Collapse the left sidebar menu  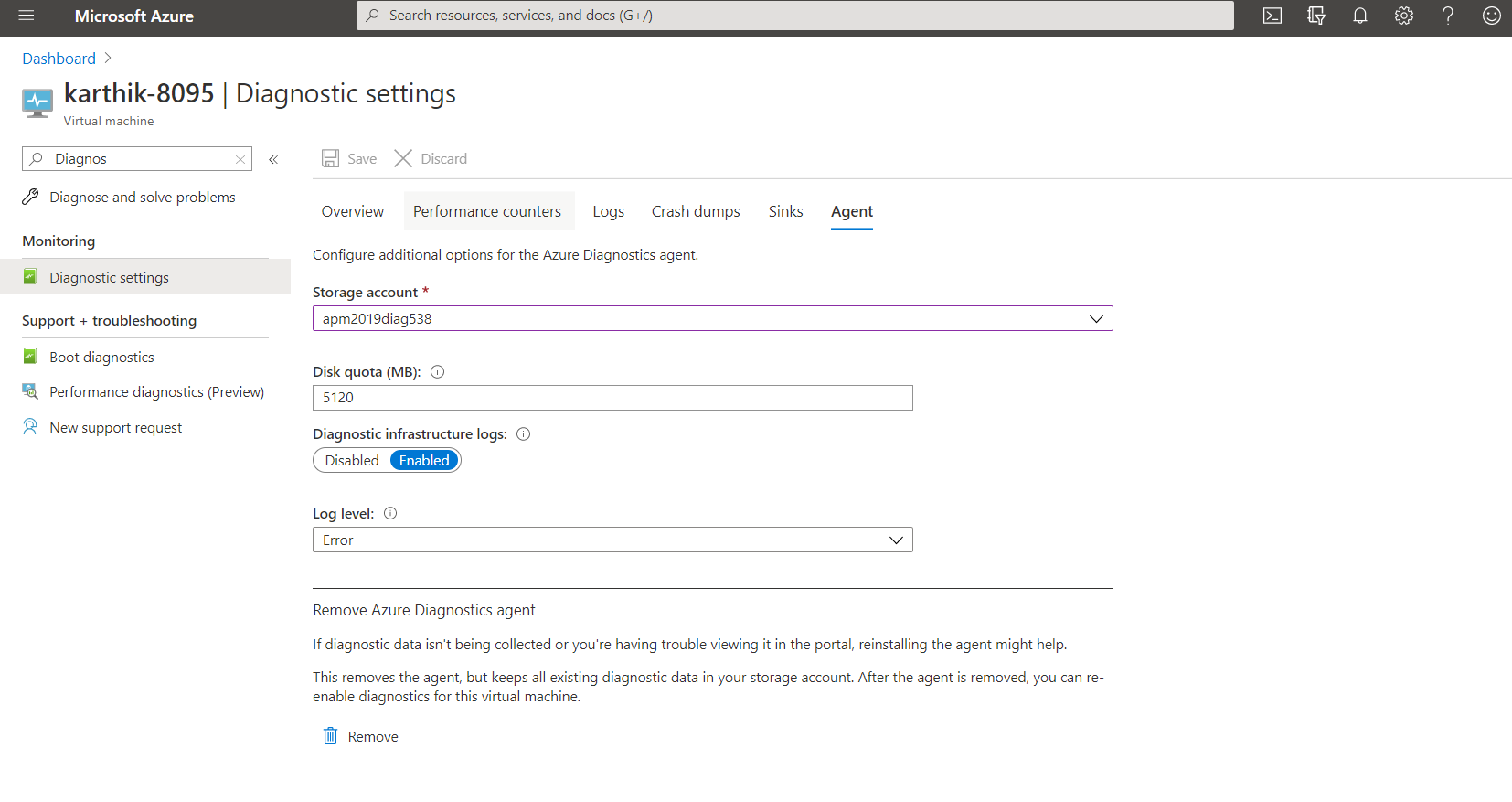273,159
